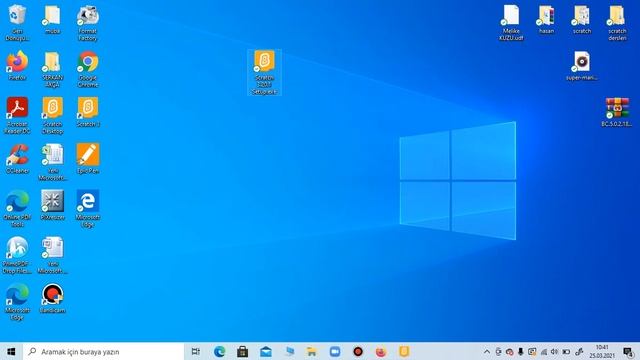Check battery status tray icon
The image size is (640, 360).
tap(566, 351)
